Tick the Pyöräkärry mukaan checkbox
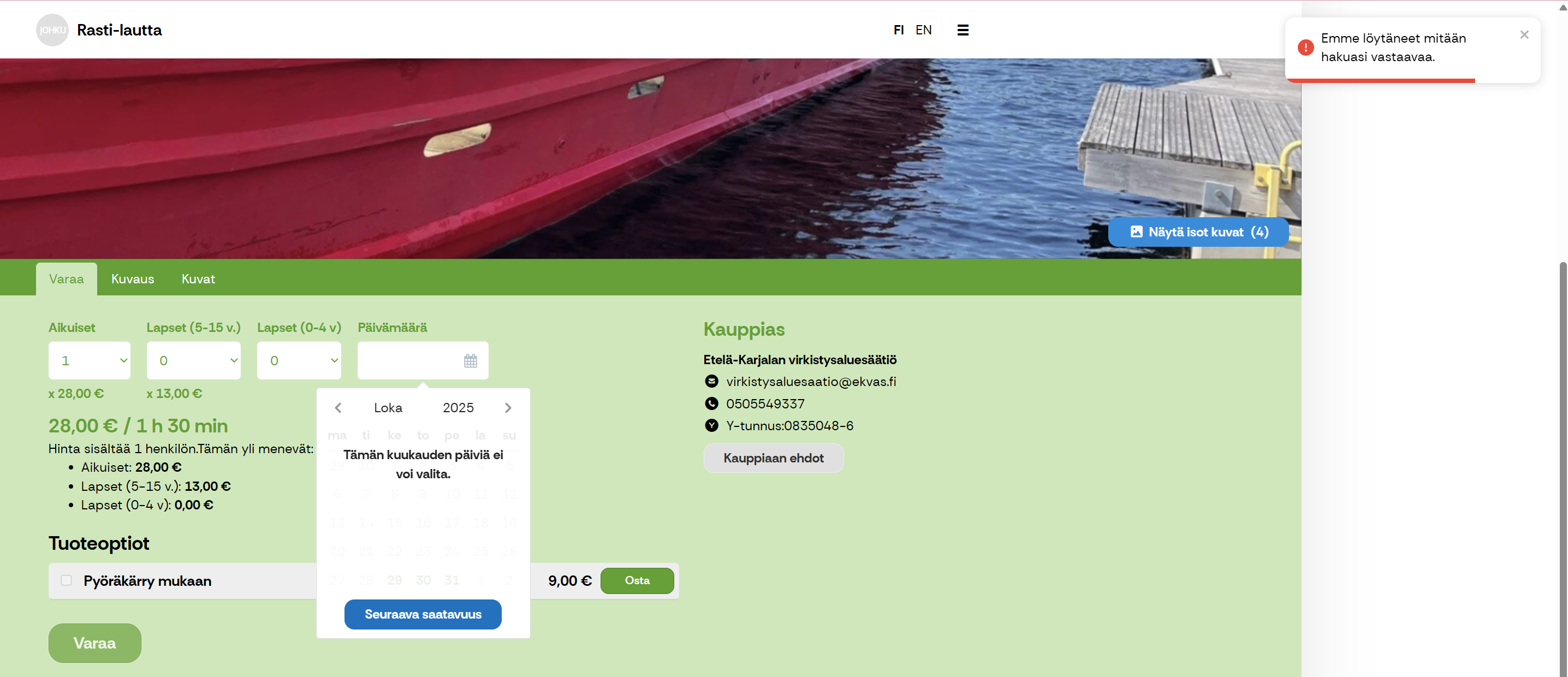The height and width of the screenshot is (677, 1568). (67, 580)
